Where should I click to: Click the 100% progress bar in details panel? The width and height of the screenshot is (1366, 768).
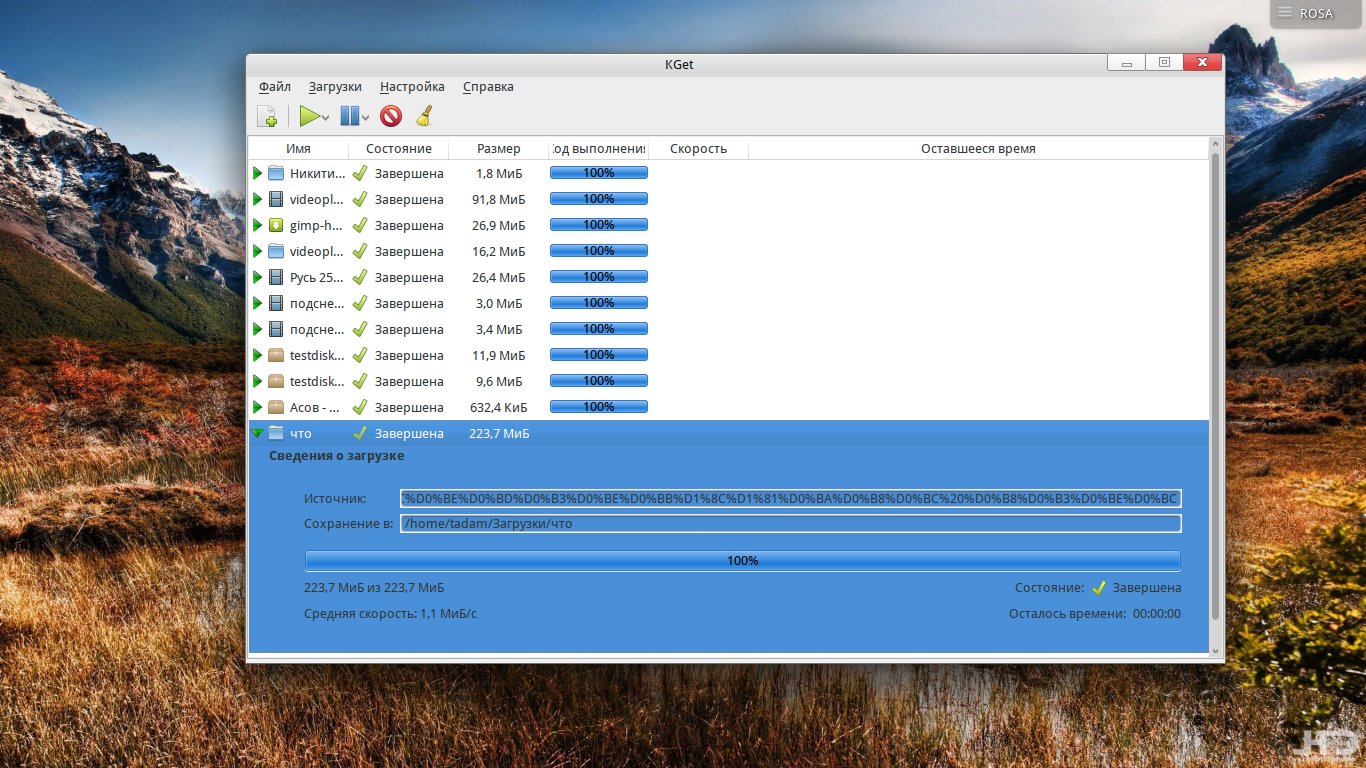tap(742, 561)
